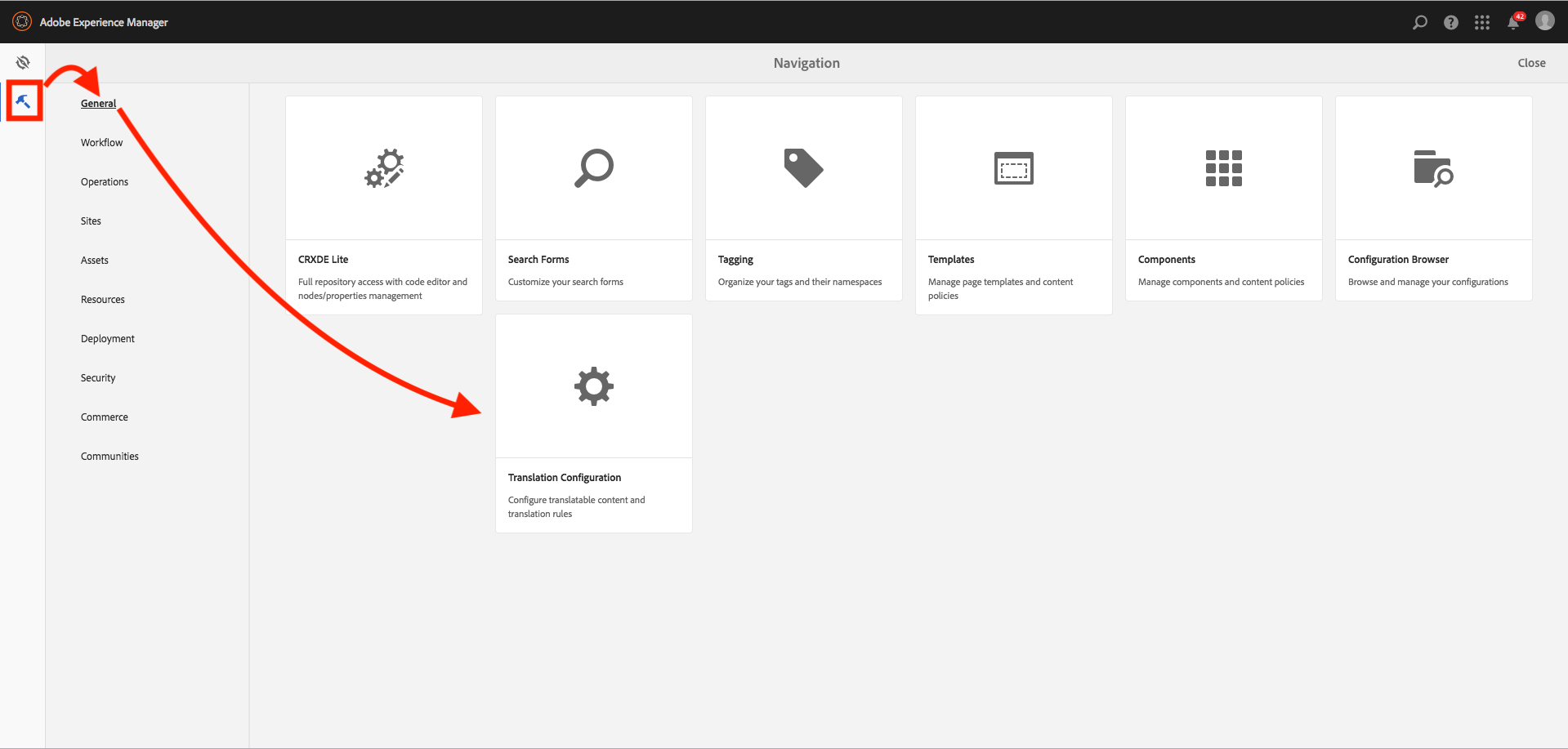Open the user profile avatar

coord(1545,21)
